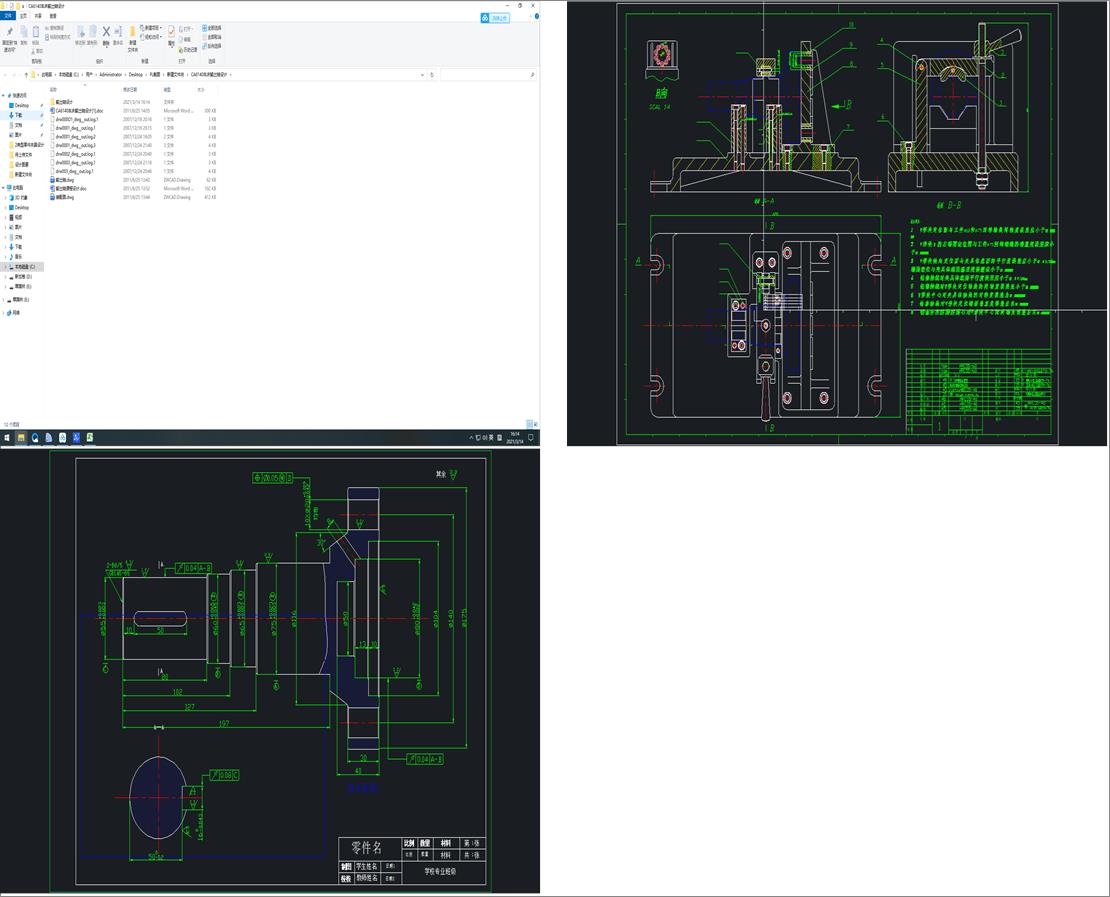This screenshot has height=897, width=1110.
Task: Click Invert selection in the ribbon
Action: coord(214,46)
